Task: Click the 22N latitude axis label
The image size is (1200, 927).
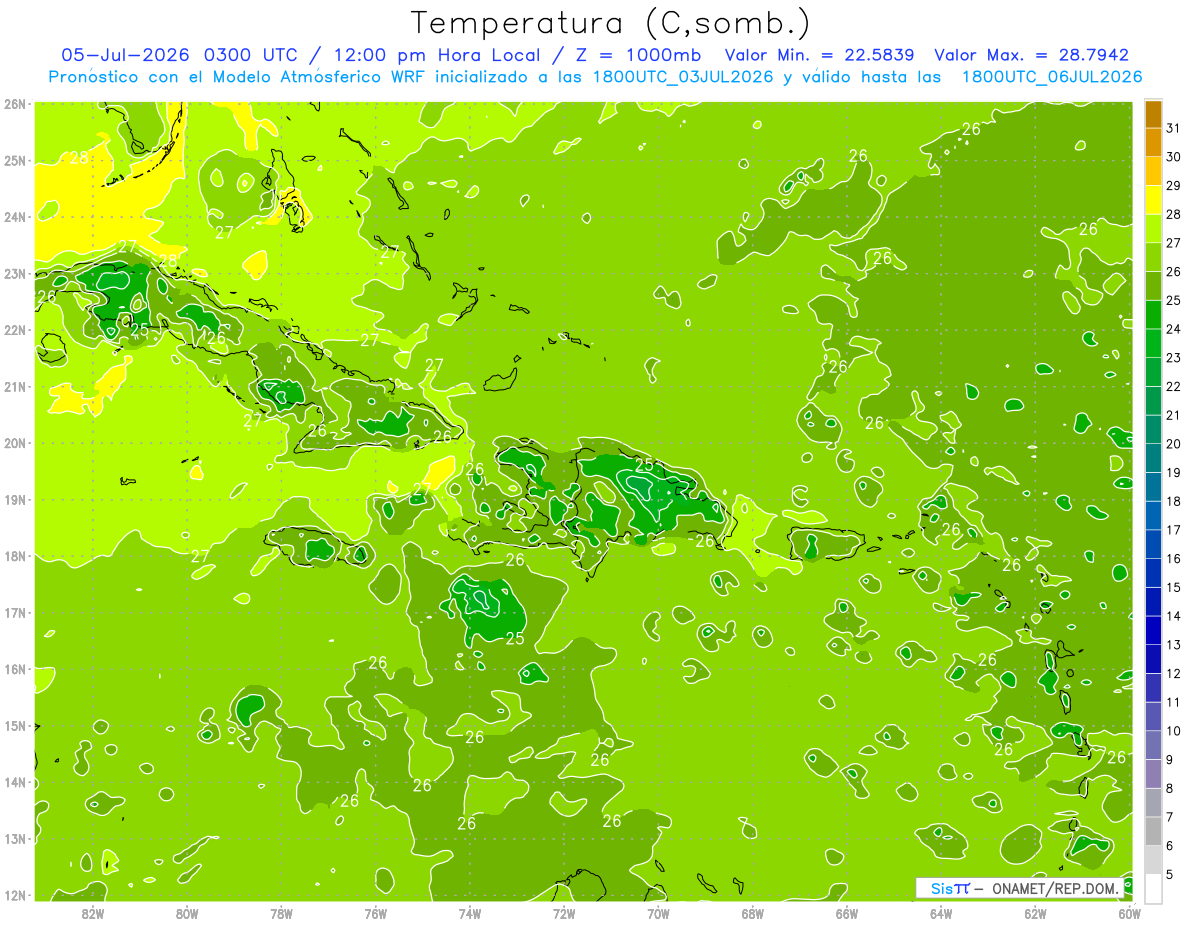Action: 15,330
